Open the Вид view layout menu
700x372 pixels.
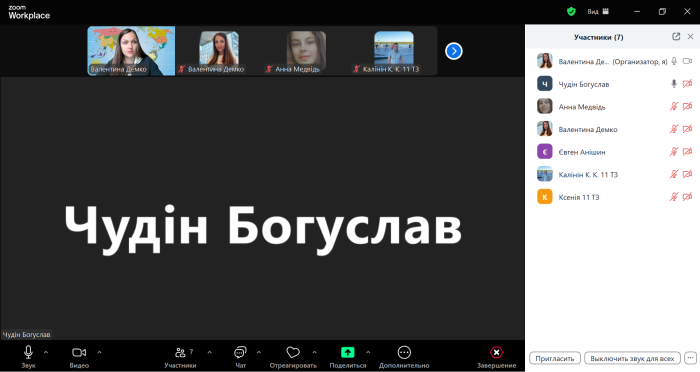coord(598,12)
